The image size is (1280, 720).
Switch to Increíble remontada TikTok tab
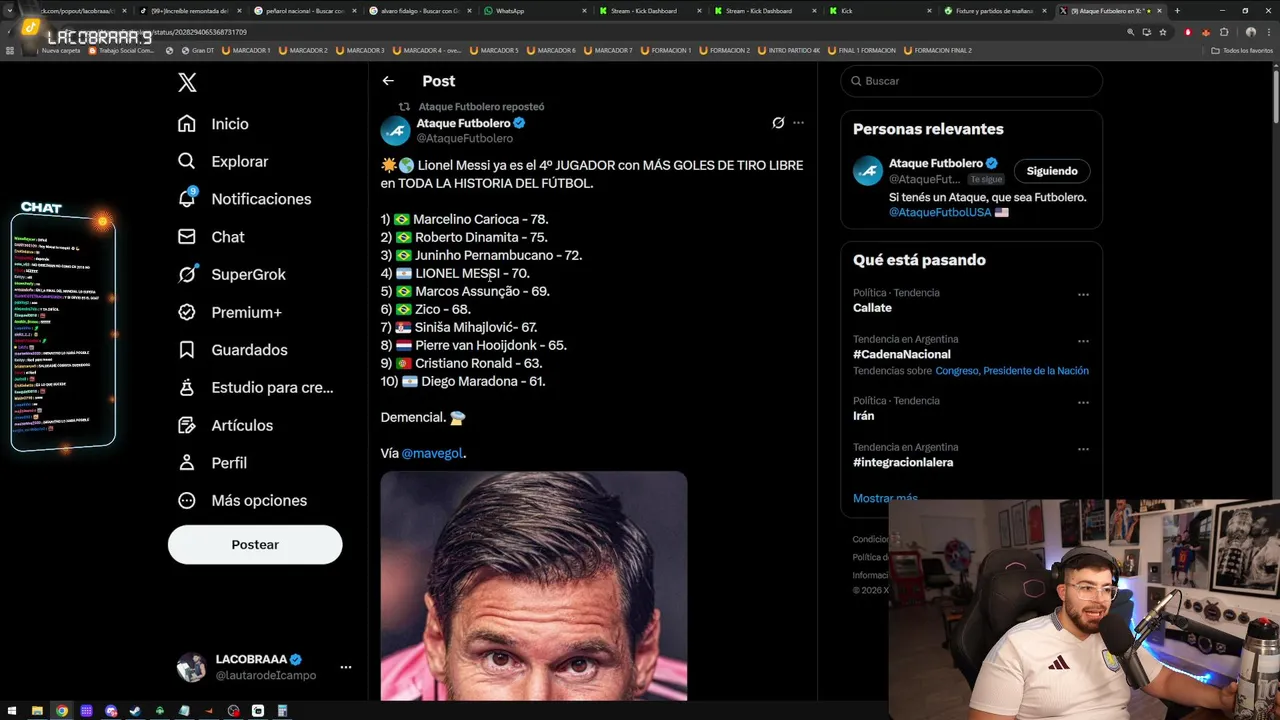tap(190, 10)
